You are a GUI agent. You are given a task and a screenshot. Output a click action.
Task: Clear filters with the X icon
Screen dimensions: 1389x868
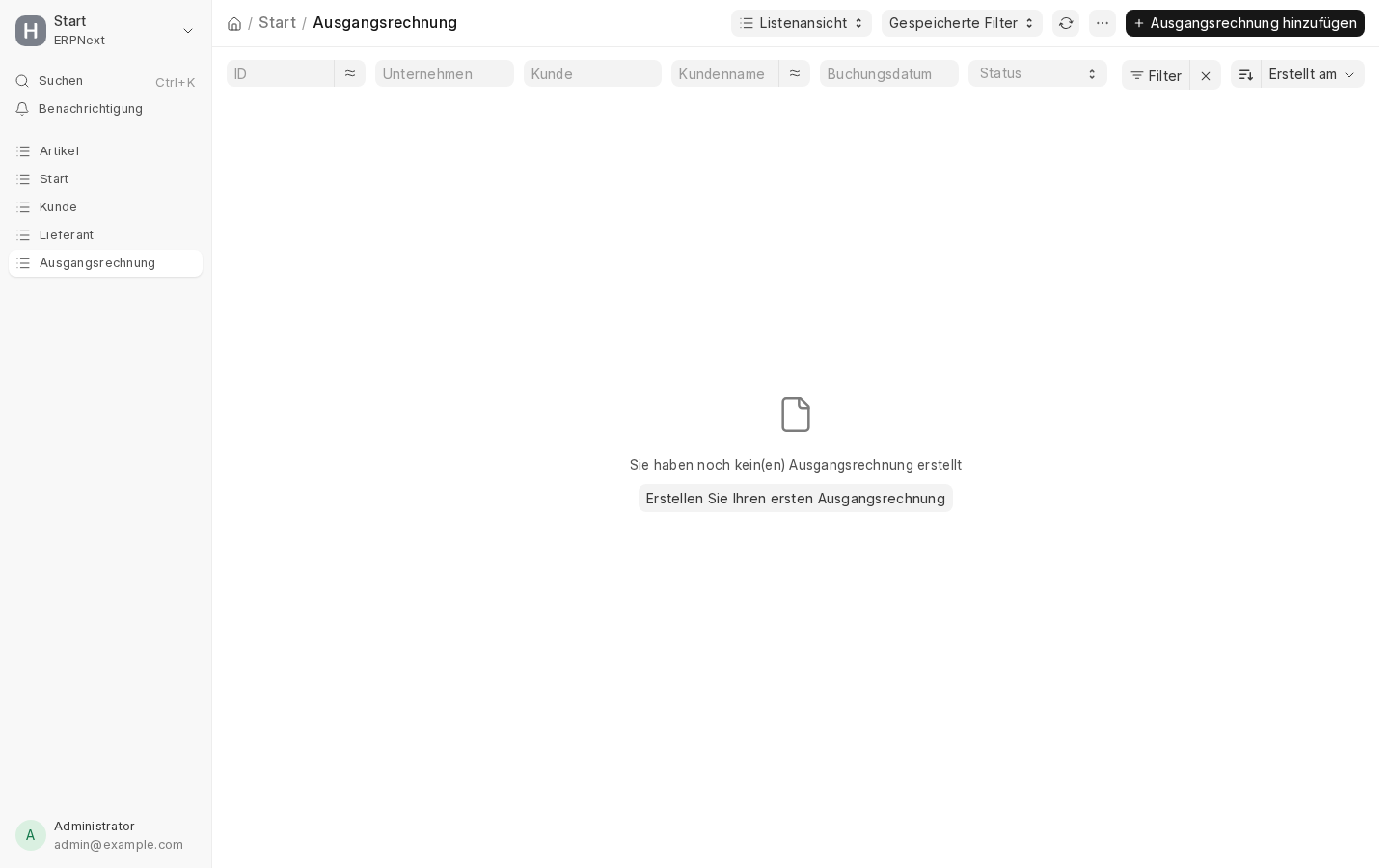pyautogui.click(x=1206, y=75)
